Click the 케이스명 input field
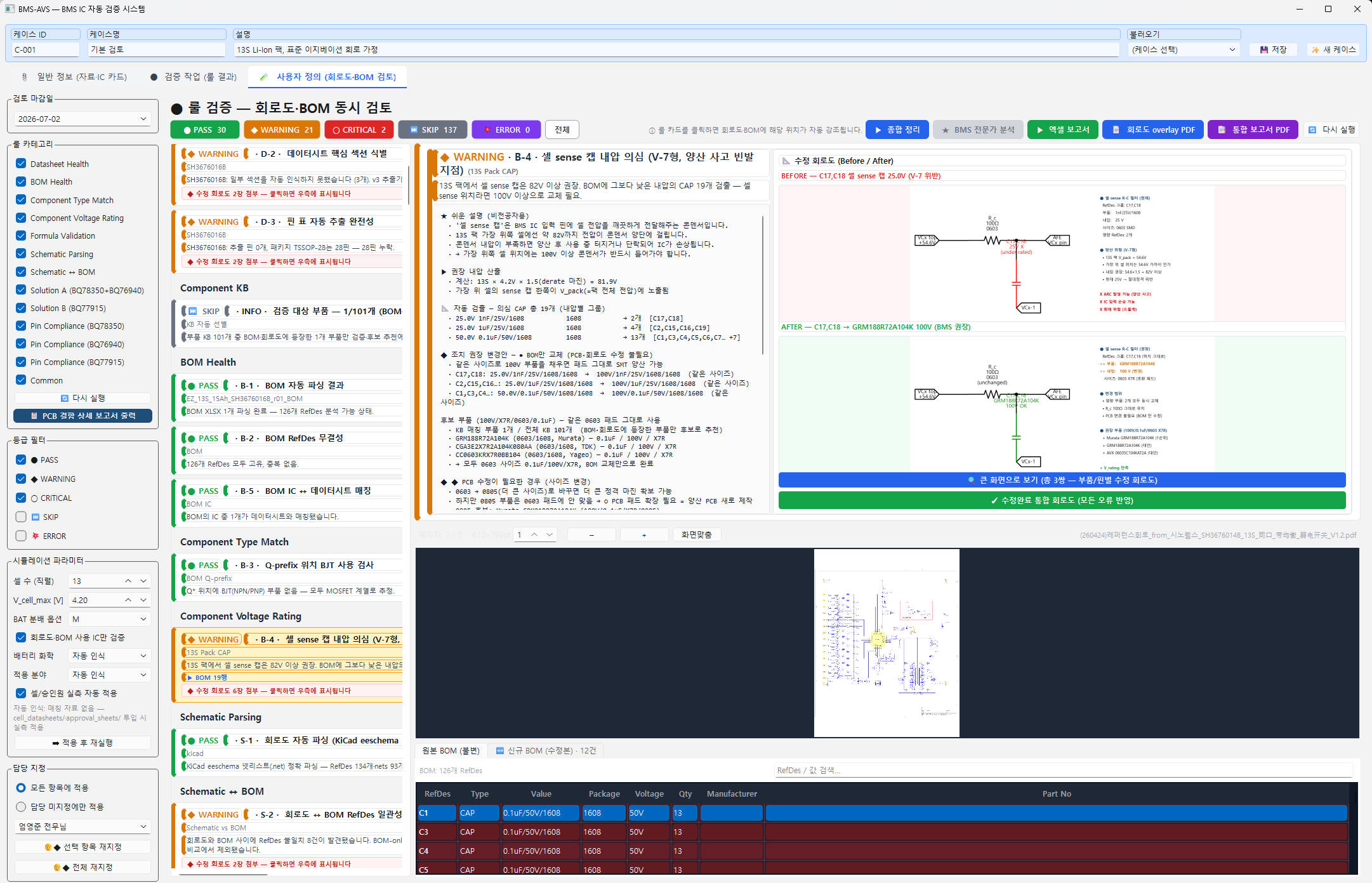 click(157, 50)
